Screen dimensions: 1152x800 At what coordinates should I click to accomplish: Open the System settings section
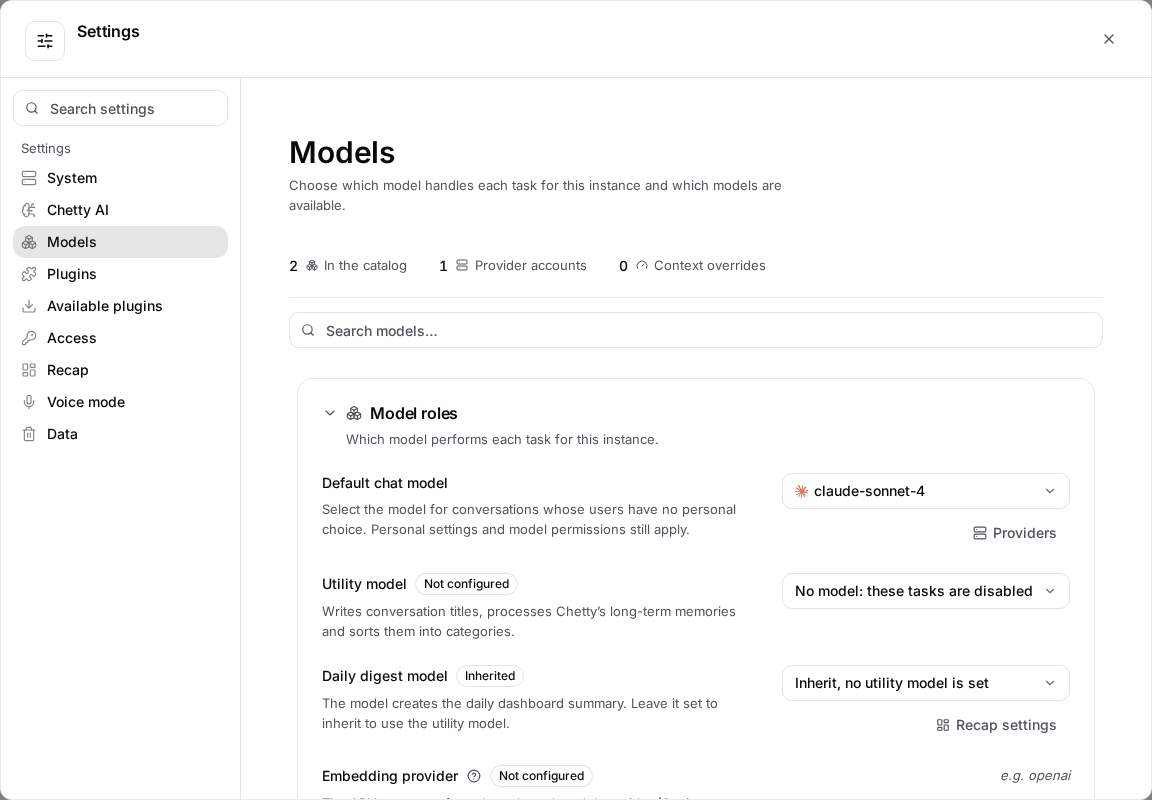[x=120, y=179]
